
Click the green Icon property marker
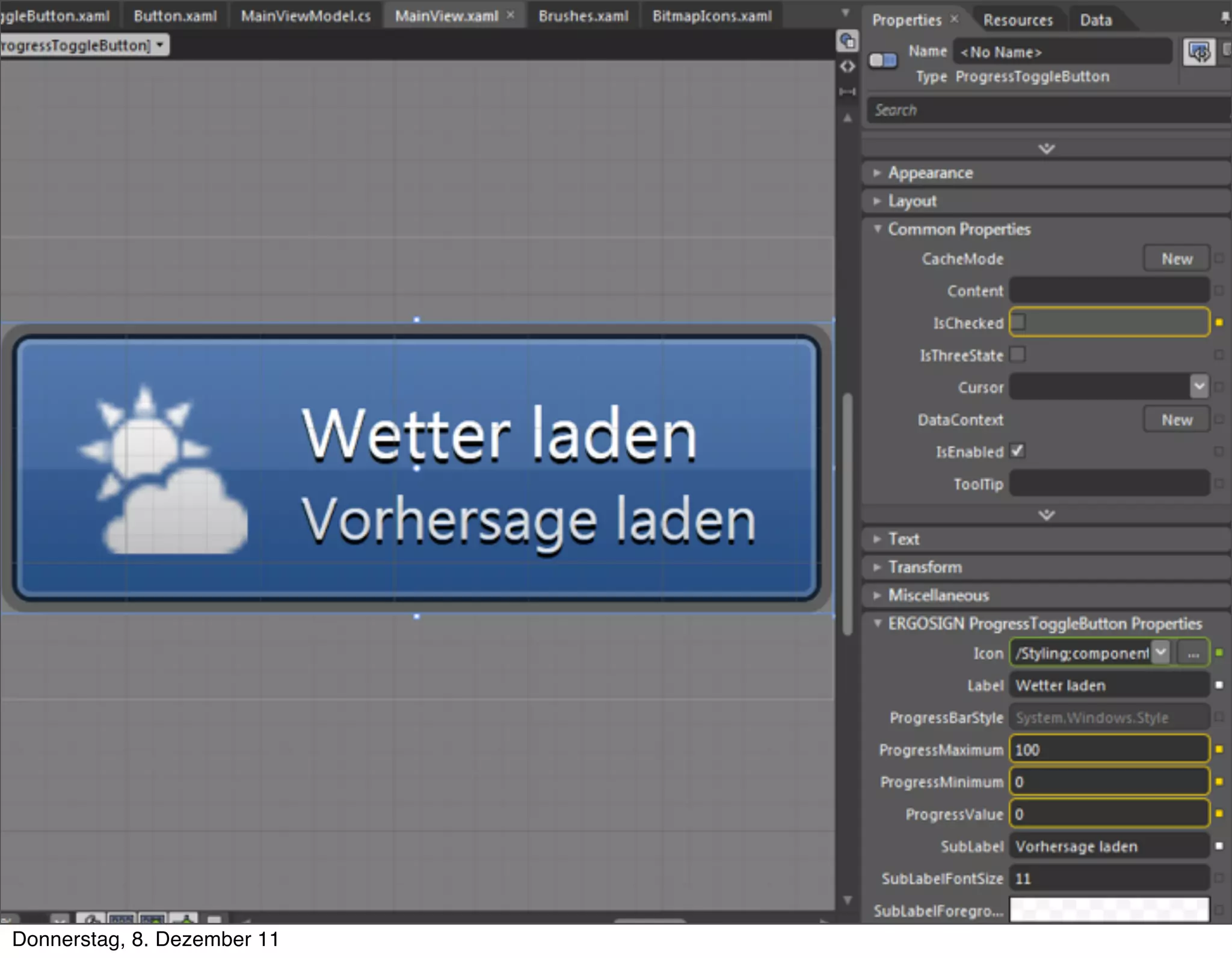tap(1219, 652)
